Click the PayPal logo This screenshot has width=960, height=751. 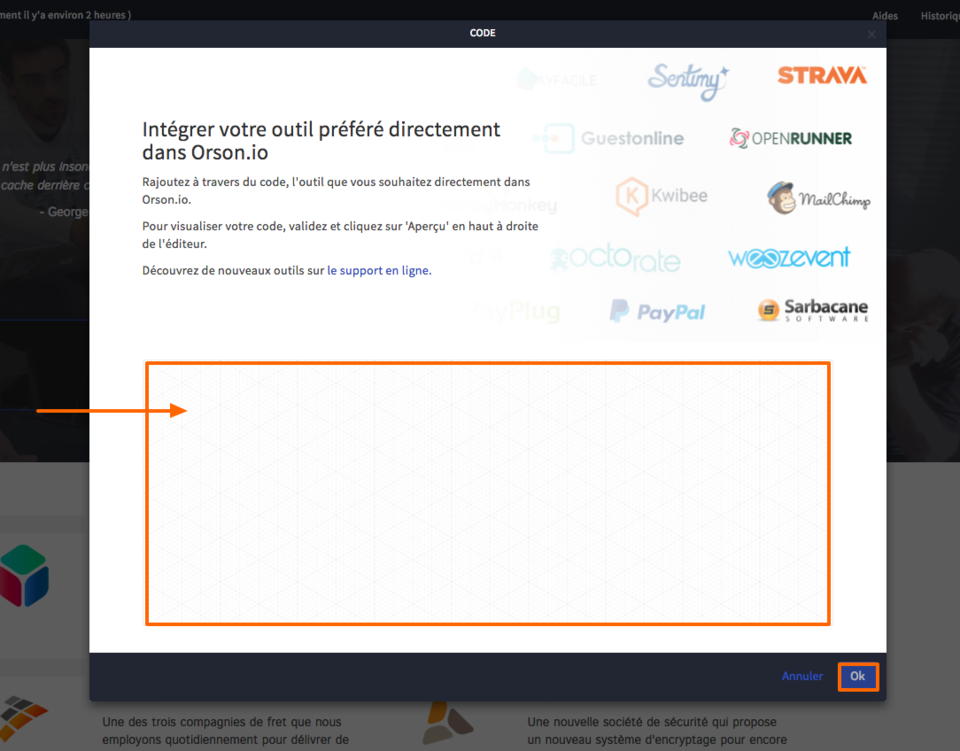point(657,312)
